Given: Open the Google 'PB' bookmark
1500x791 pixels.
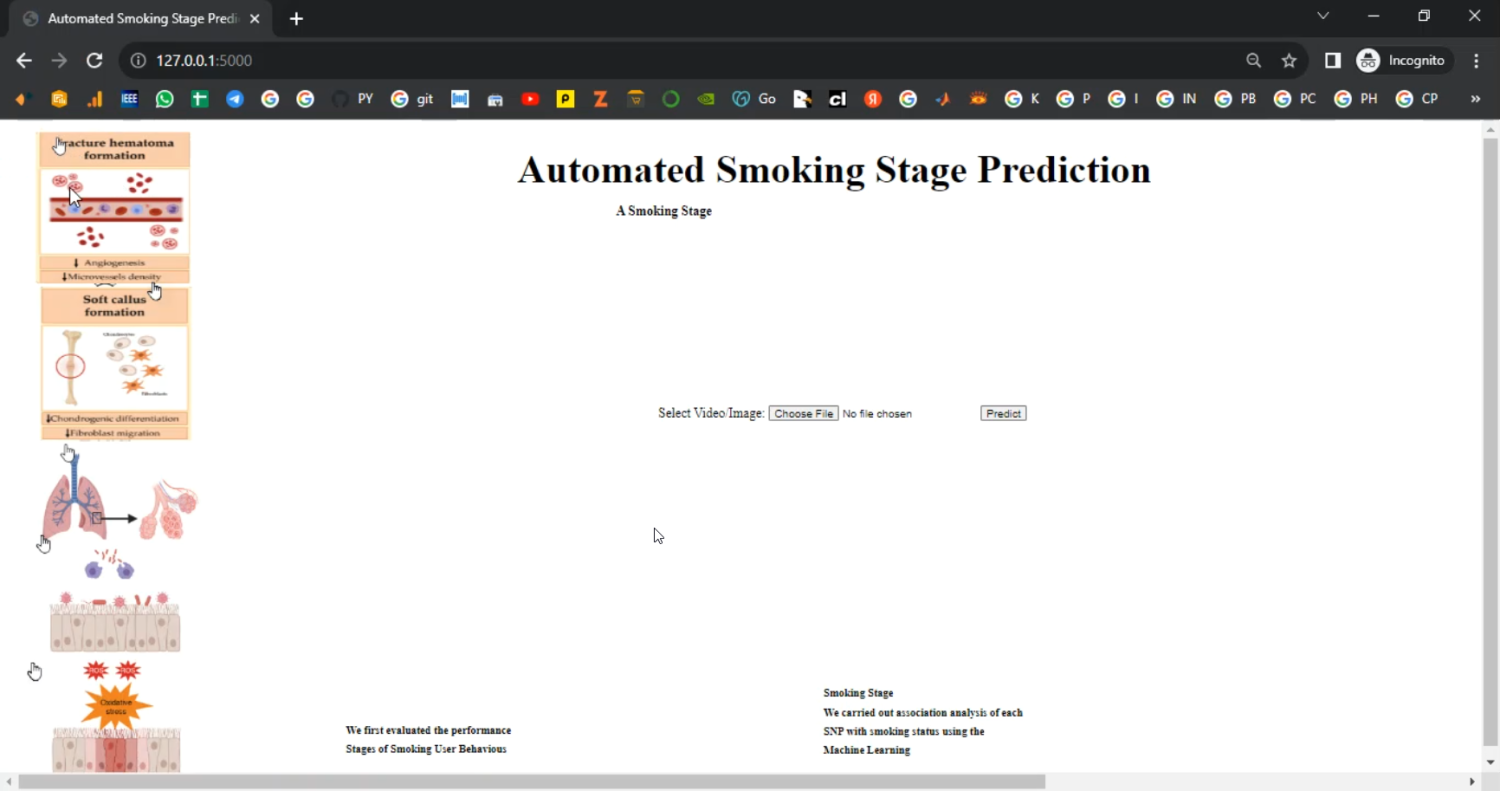Looking at the screenshot, I should click(x=1235, y=99).
